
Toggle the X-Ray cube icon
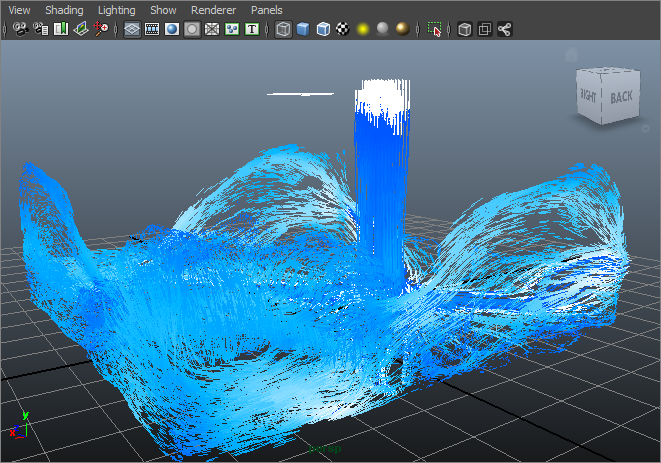465,29
